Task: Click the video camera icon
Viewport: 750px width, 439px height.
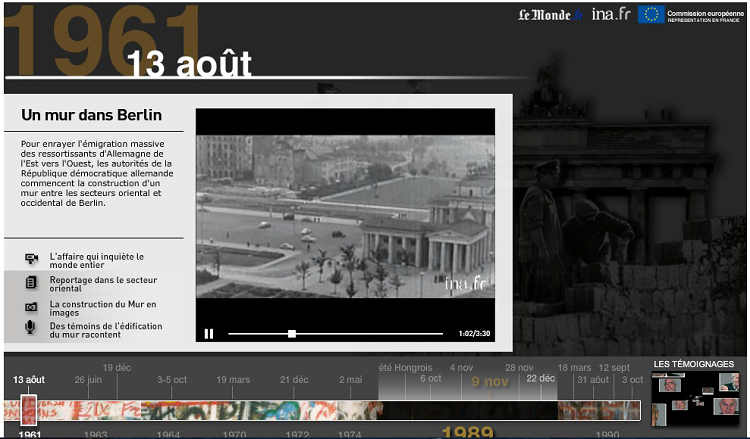Action: tap(31, 259)
